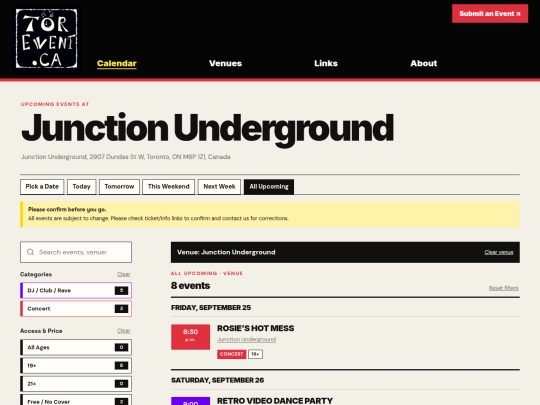Click the Reset filters link
The height and width of the screenshot is (405, 540).
coord(503,288)
